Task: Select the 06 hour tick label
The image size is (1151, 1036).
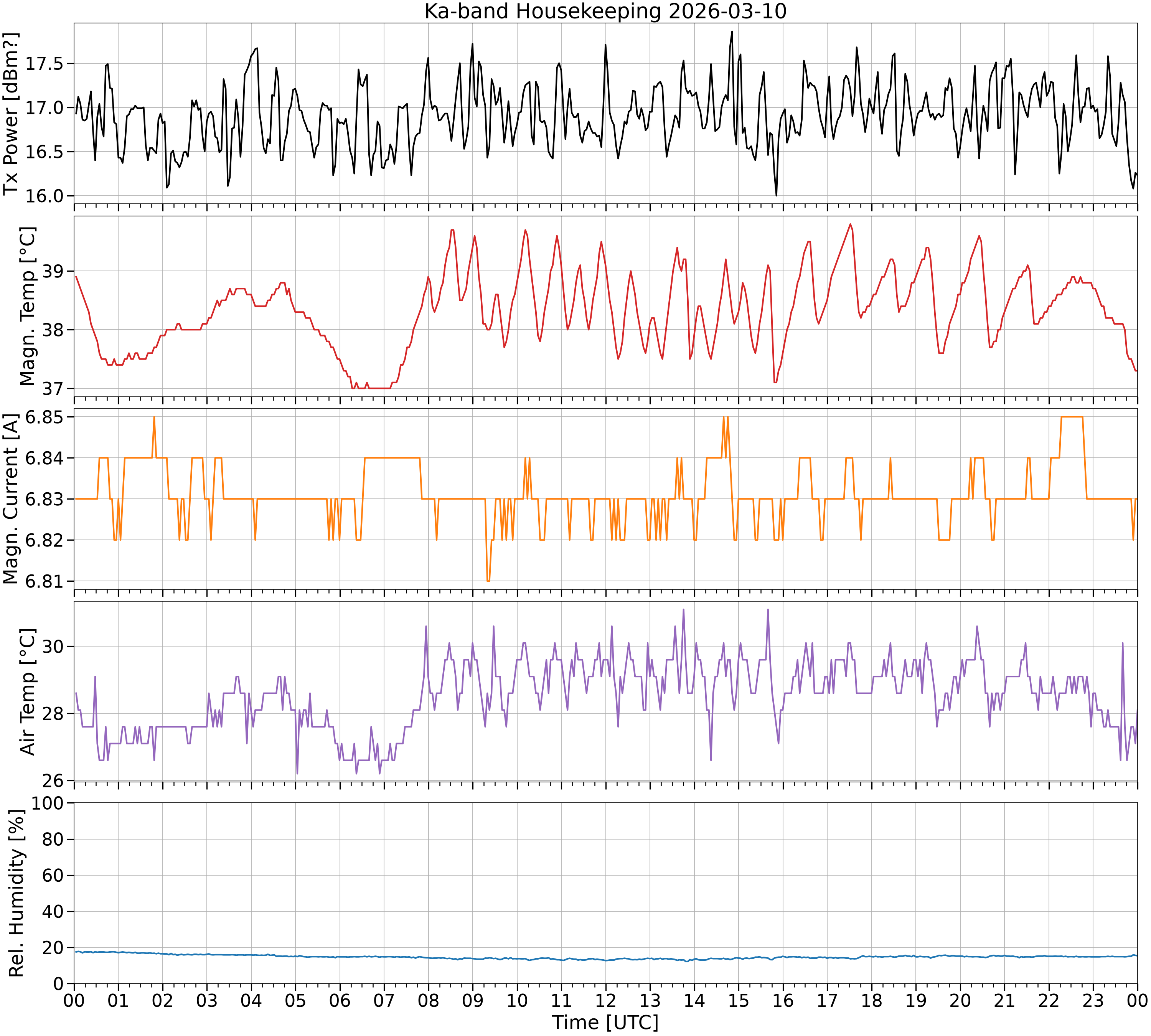Action: pos(340,1000)
